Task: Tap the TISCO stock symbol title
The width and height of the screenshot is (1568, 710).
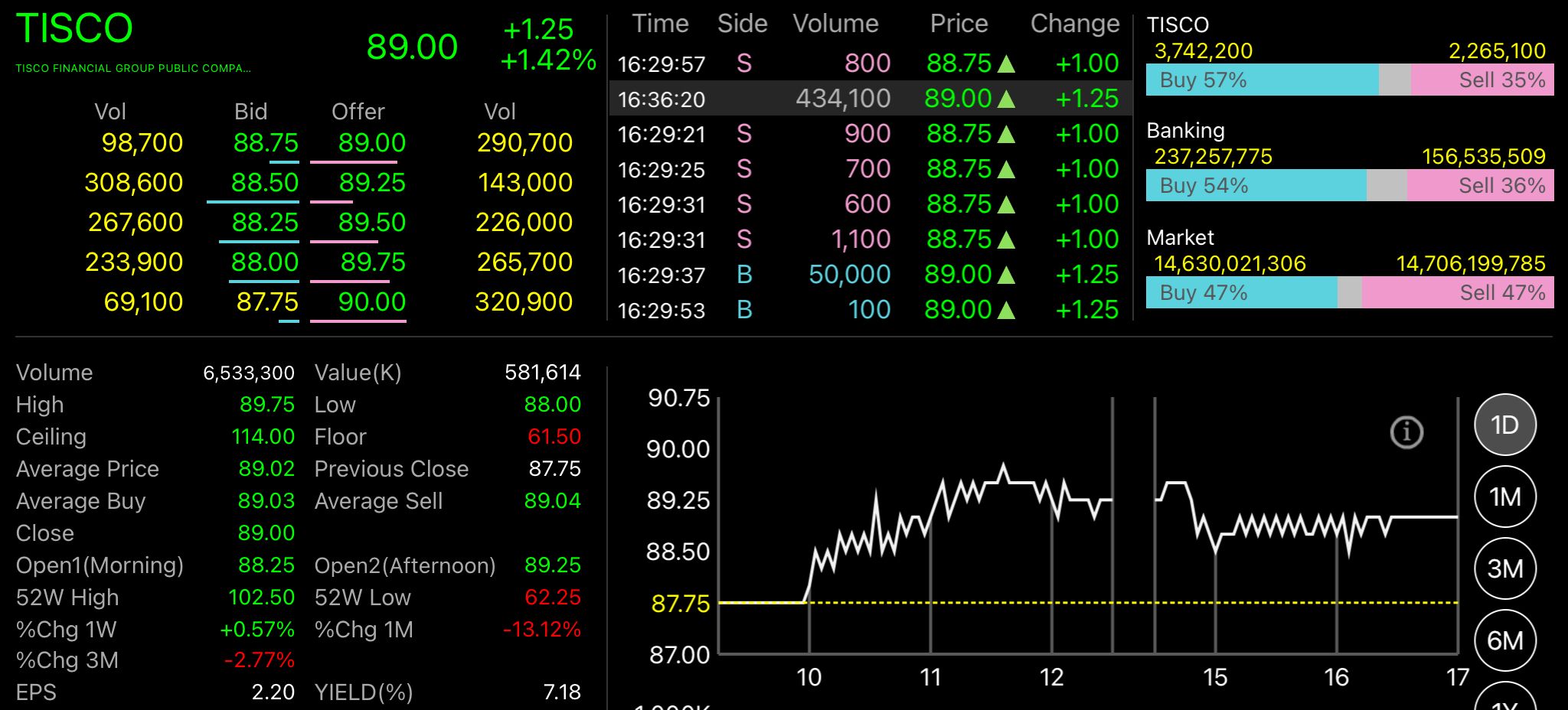Action: tap(74, 28)
